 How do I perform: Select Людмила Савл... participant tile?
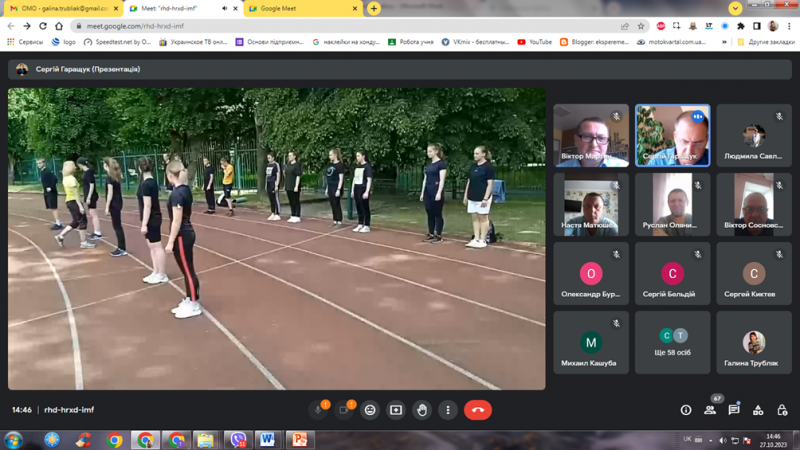pyautogui.click(x=754, y=135)
